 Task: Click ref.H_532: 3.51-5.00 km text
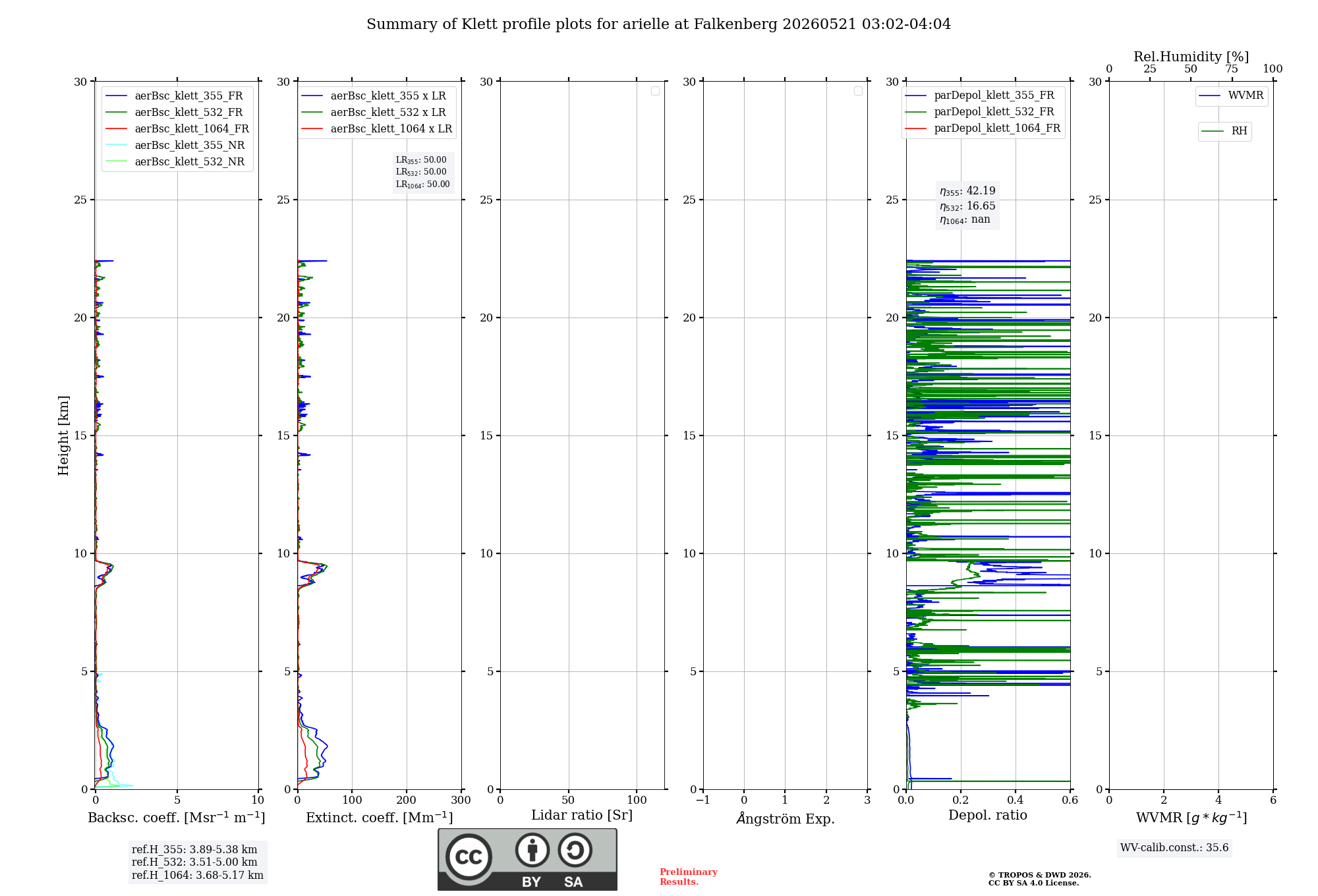point(194,862)
